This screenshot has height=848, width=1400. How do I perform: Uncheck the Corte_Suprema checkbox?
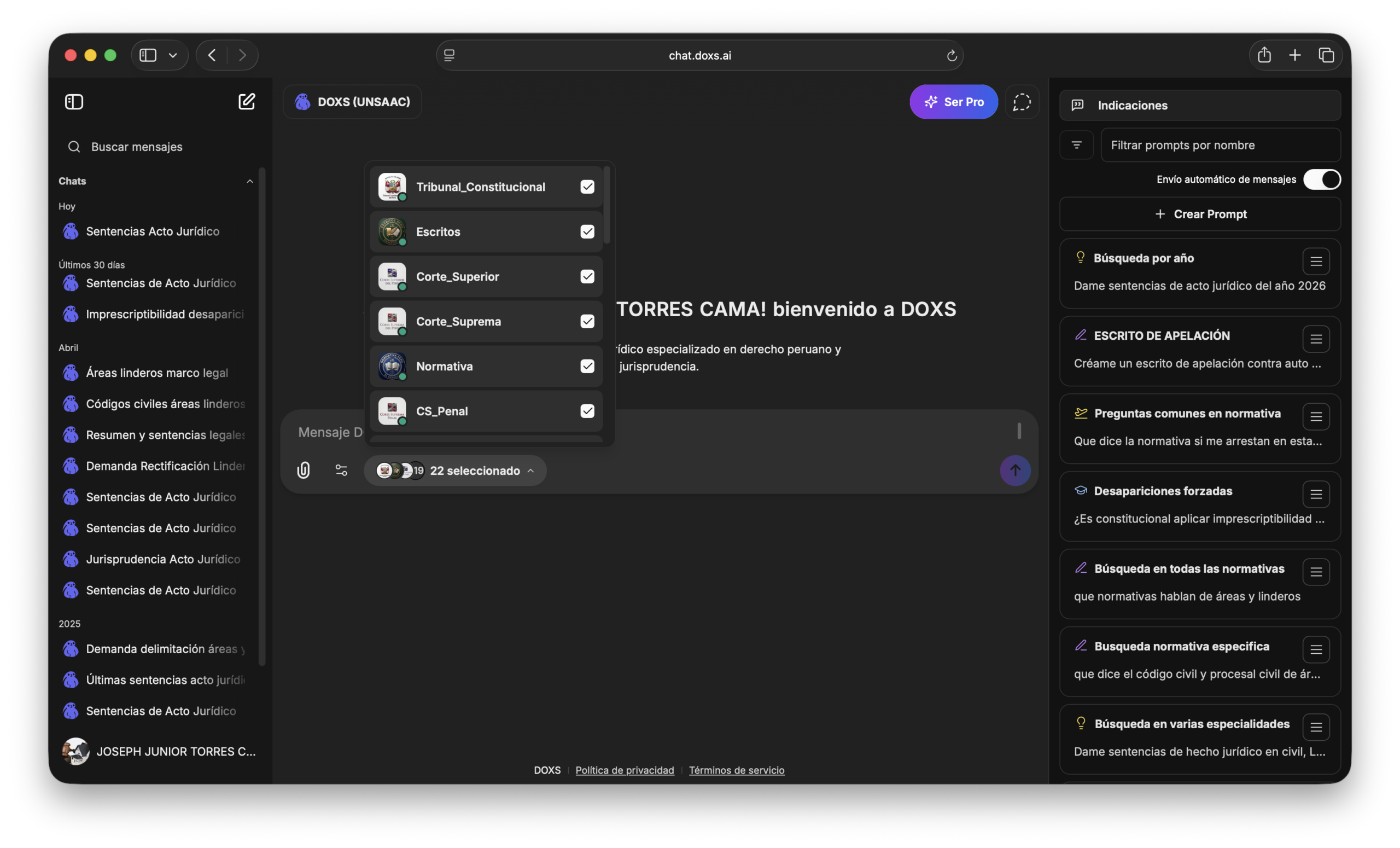(x=587, y=322)
